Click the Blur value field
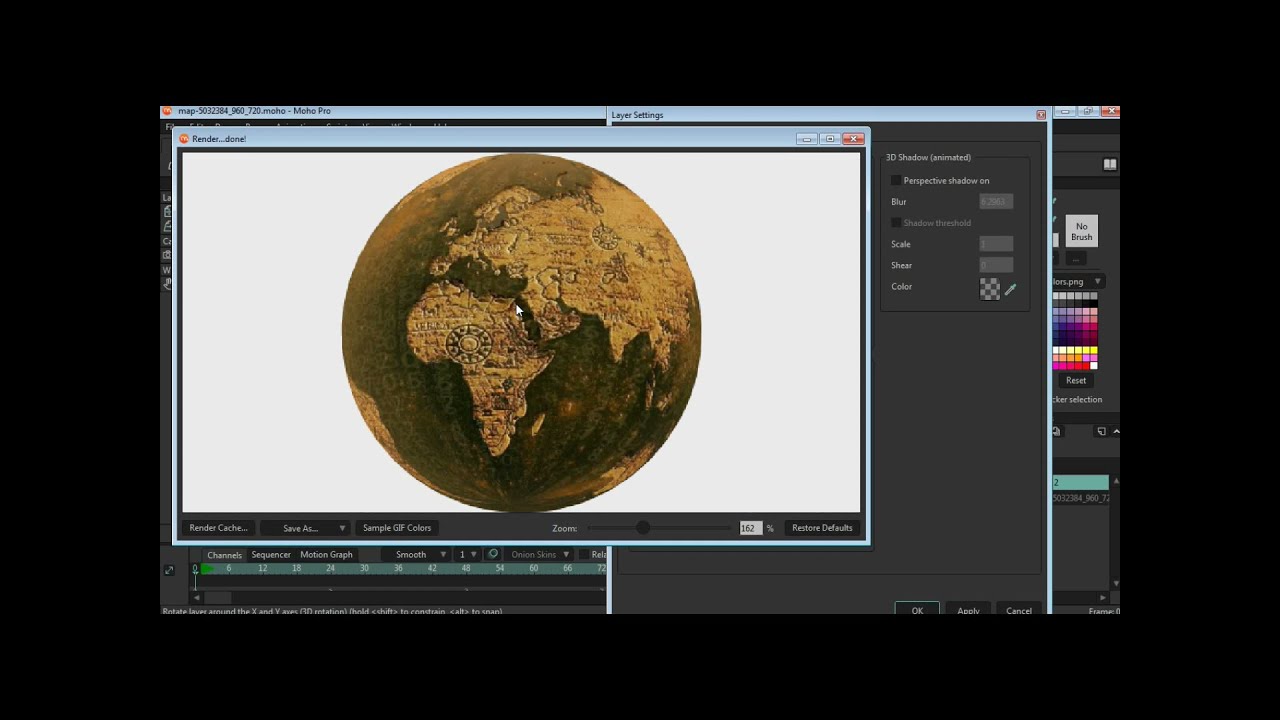 [996, 202]
